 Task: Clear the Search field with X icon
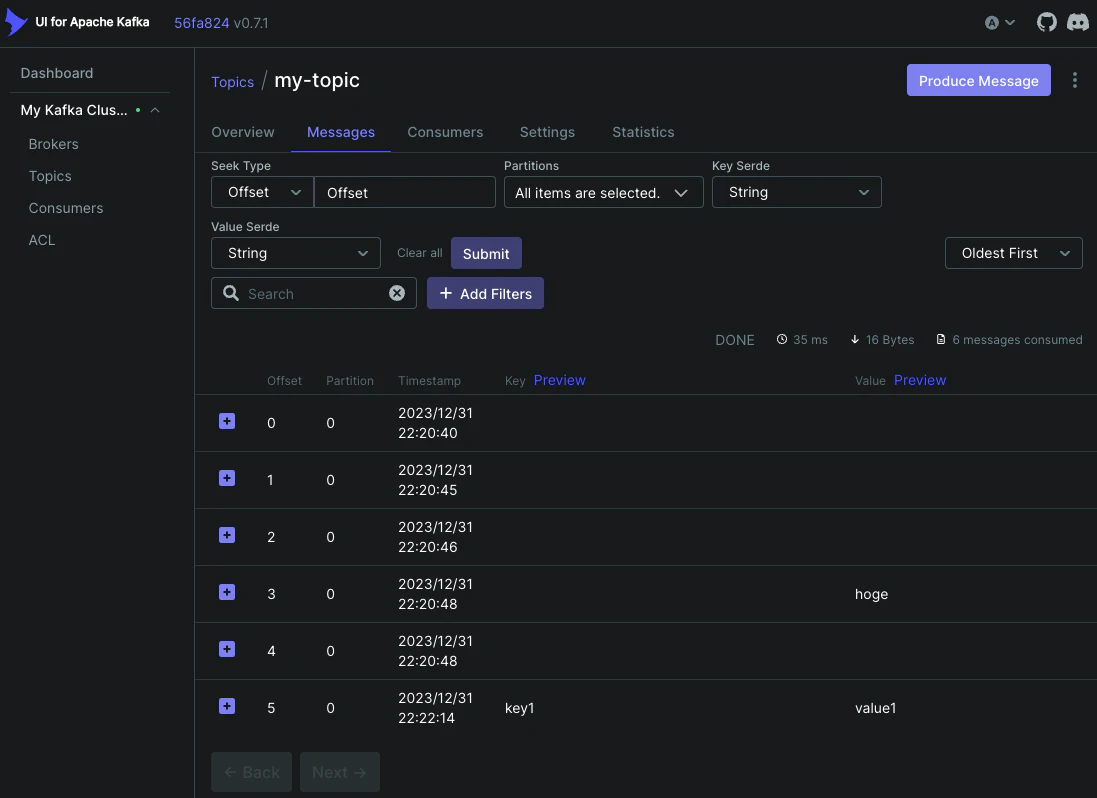click(x=397, y=293)
